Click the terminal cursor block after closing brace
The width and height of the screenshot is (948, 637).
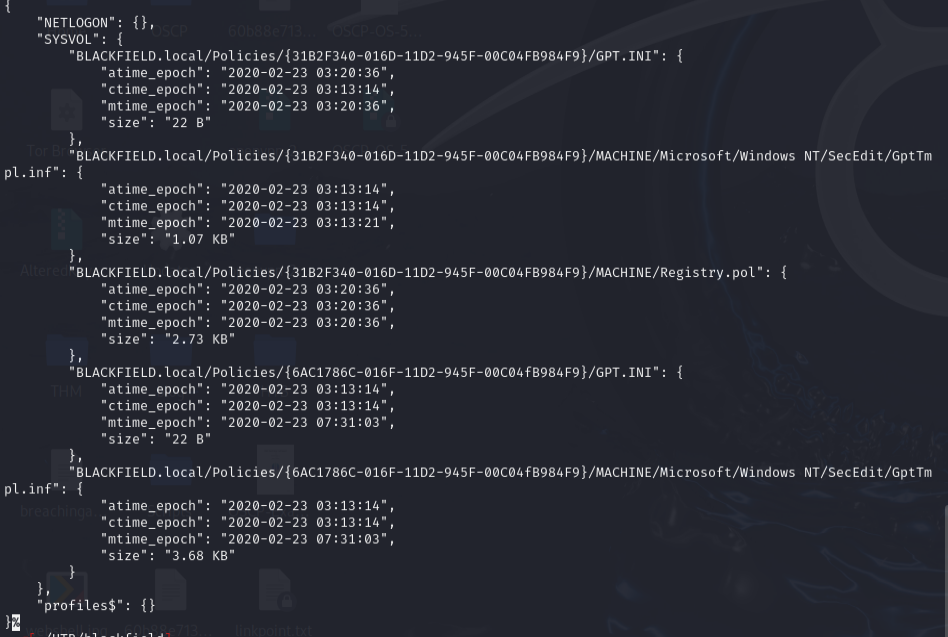15,622
